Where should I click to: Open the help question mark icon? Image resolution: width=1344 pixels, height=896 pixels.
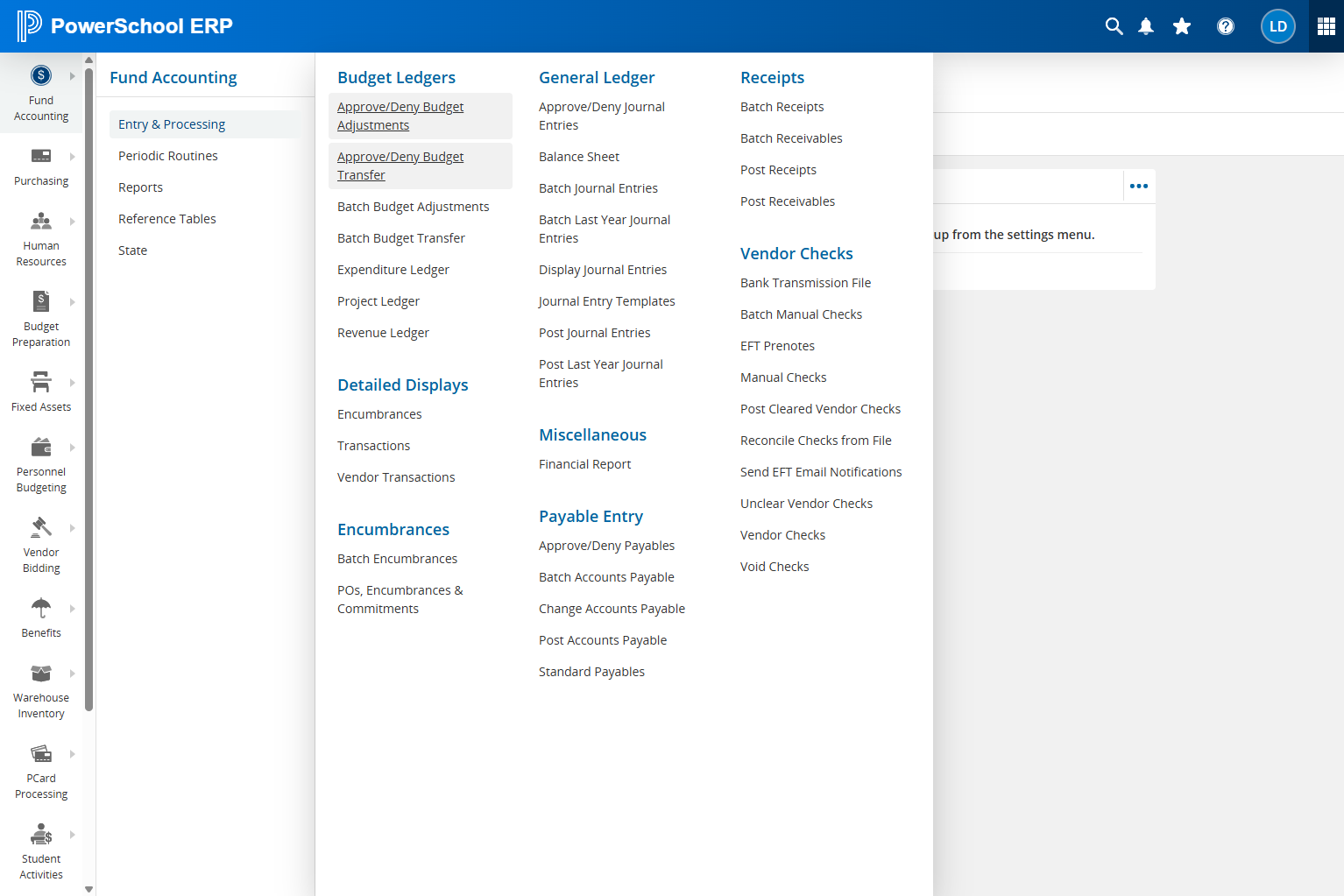point(1226,26)
